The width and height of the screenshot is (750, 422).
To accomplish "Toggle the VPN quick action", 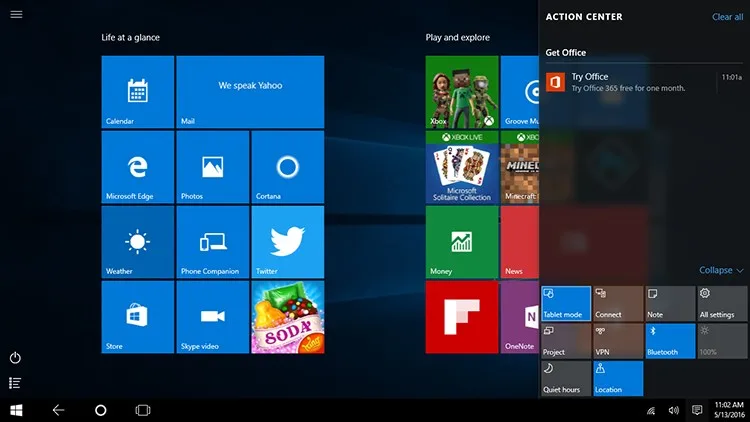I will (x=618, y=341).
